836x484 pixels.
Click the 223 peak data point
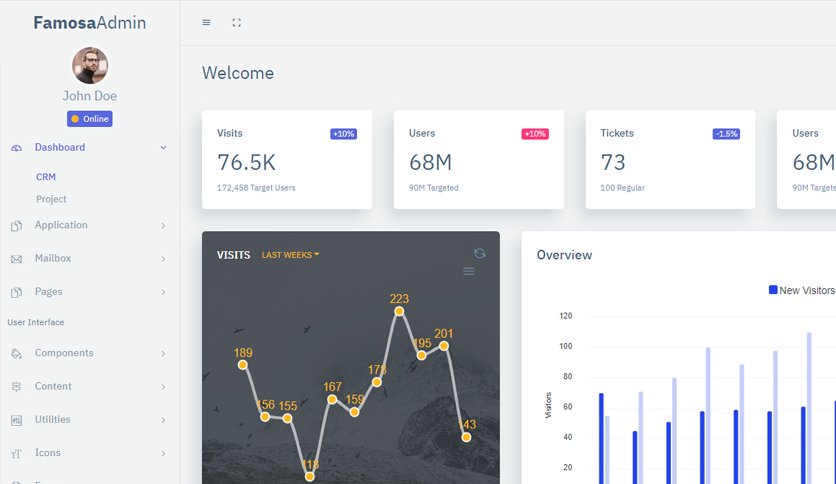click(399, 311)
